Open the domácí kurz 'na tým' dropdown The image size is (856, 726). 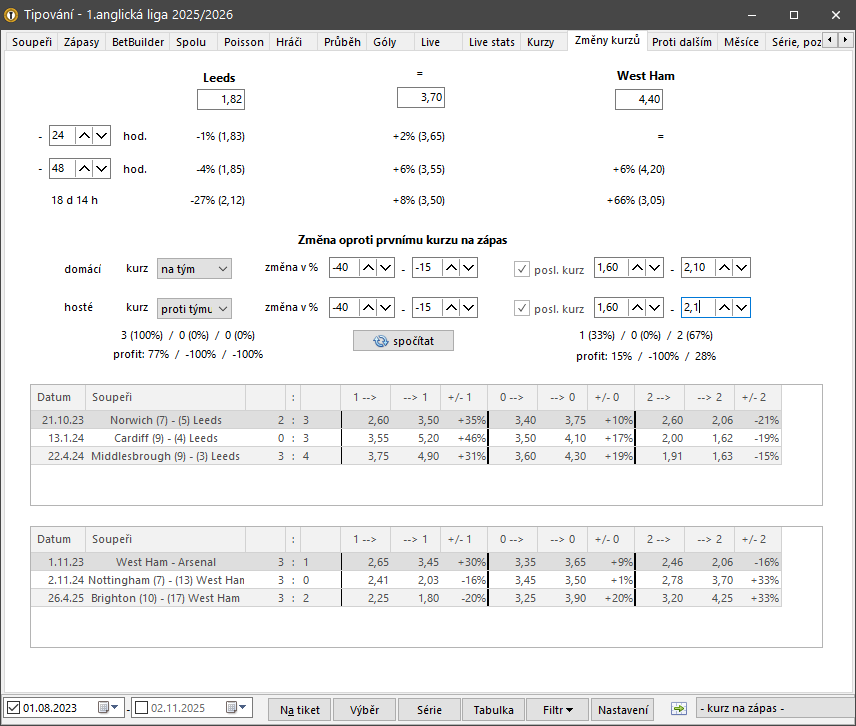pyautogui.click(x=195, y=268)
